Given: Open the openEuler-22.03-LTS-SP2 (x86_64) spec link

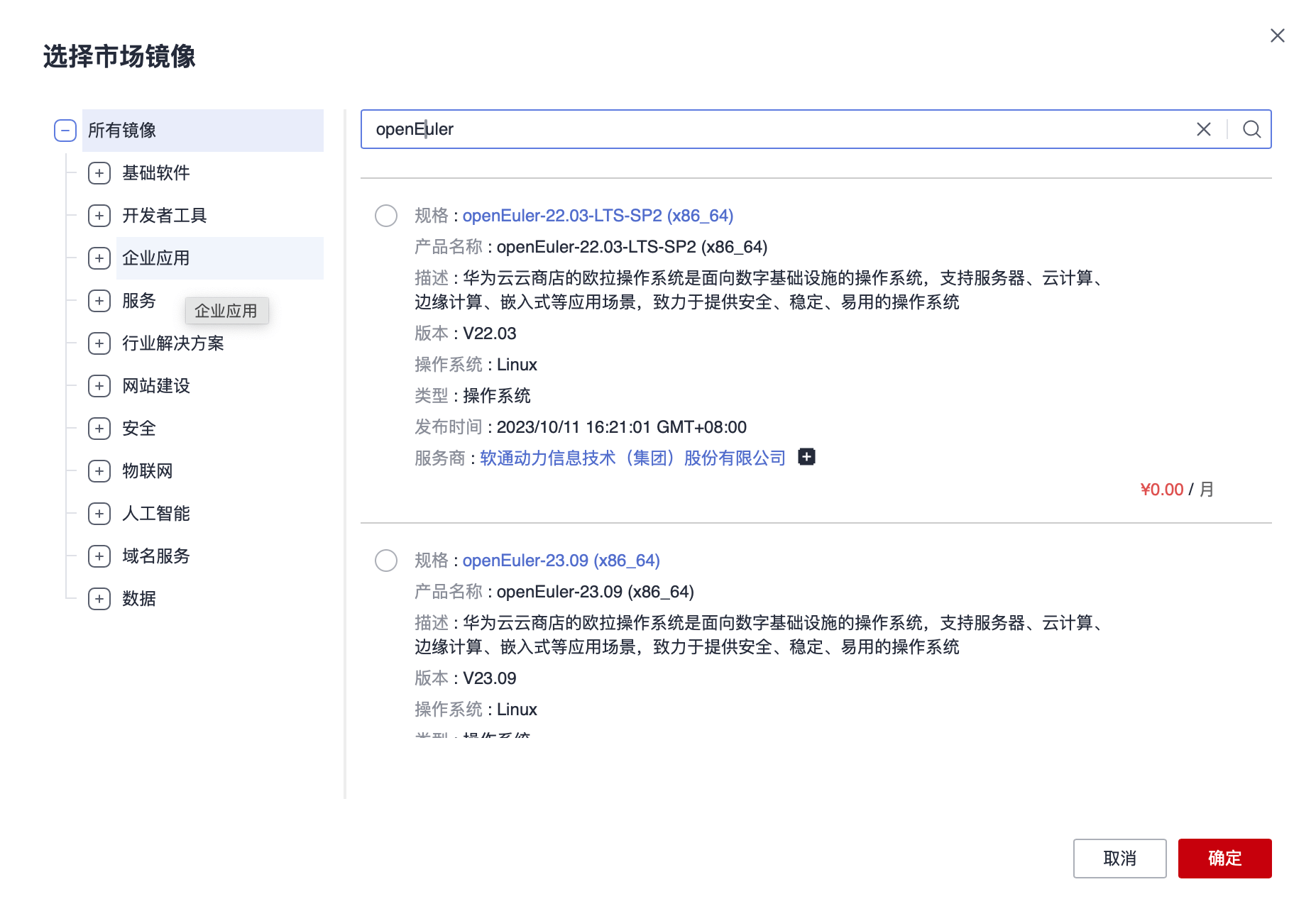Looking at the screenshot, I should click(x=598, y=216).
